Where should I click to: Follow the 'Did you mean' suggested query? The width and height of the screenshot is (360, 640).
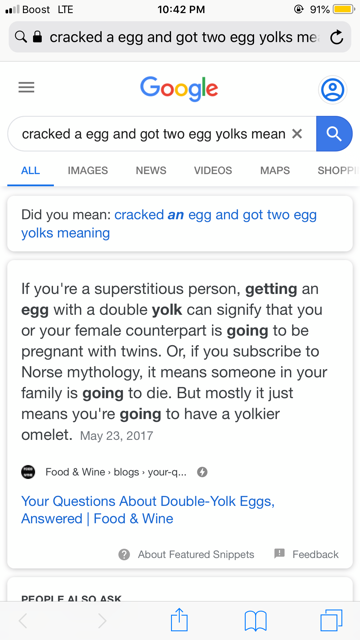[169, 224]
